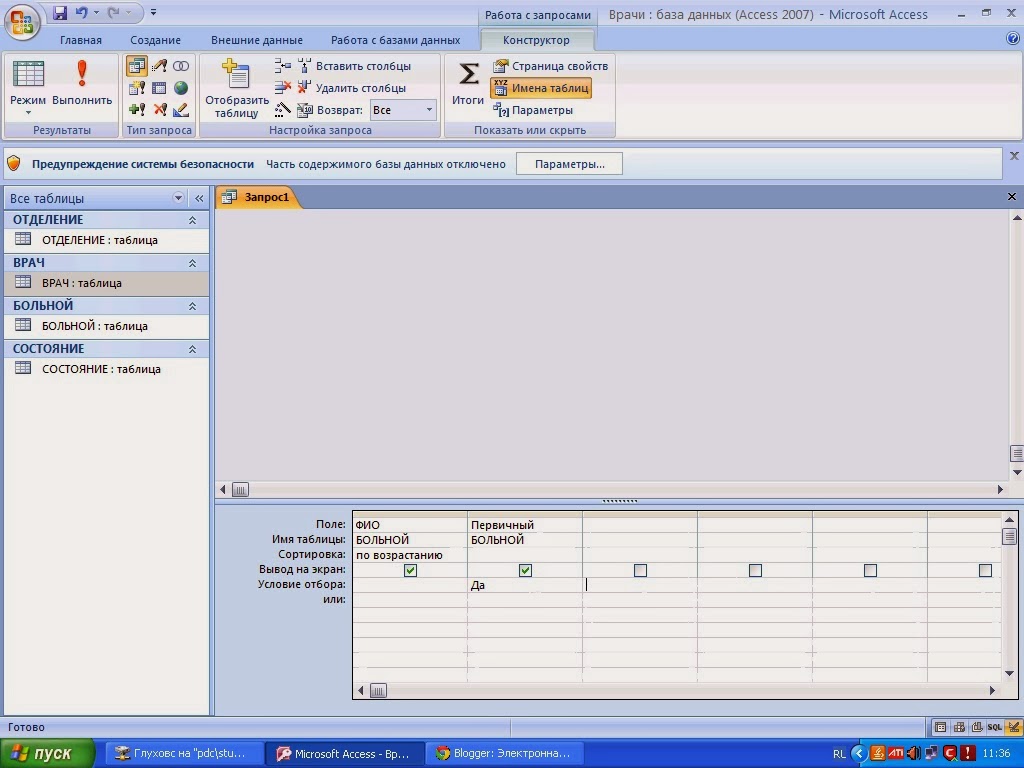Viewport: 1024px width, 768px height.
Task: Uncheck Вывод на экран for Первичный column
Action: click(525, 570)
